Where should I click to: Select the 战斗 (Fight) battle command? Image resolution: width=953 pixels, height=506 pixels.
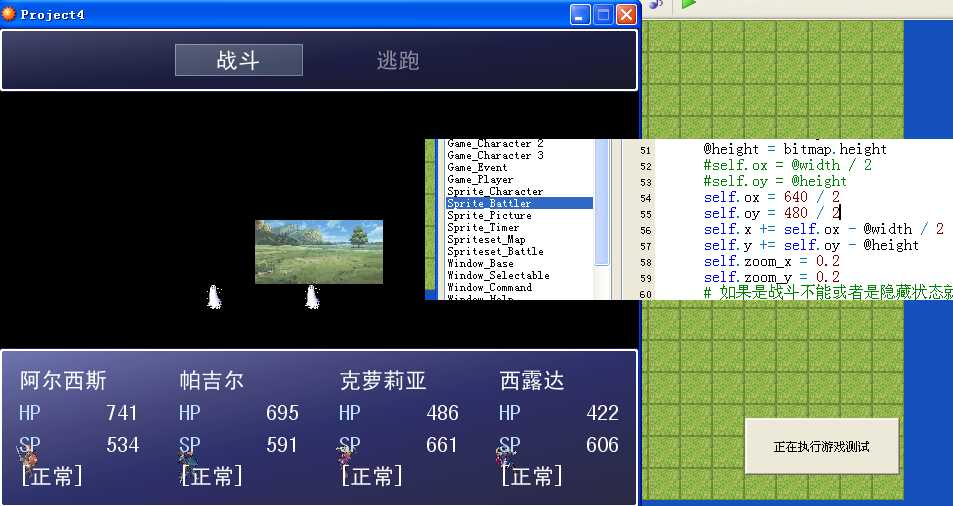[x=238, y=60]
